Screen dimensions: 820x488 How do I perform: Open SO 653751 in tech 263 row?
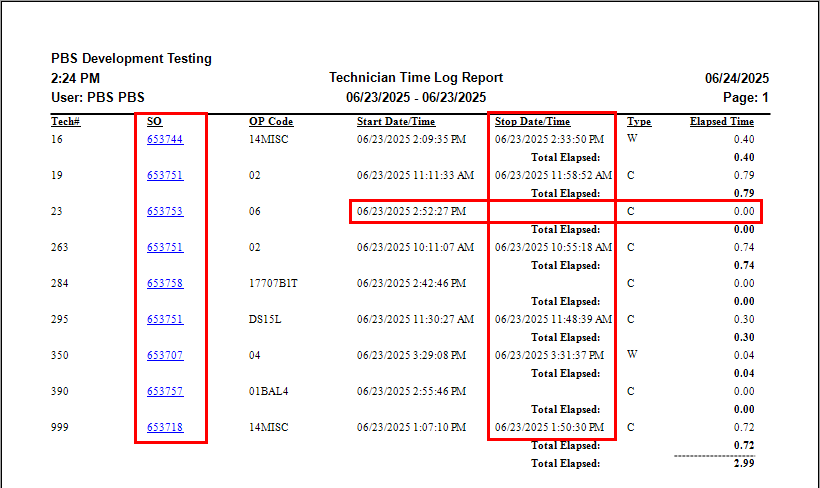[165, 247]
